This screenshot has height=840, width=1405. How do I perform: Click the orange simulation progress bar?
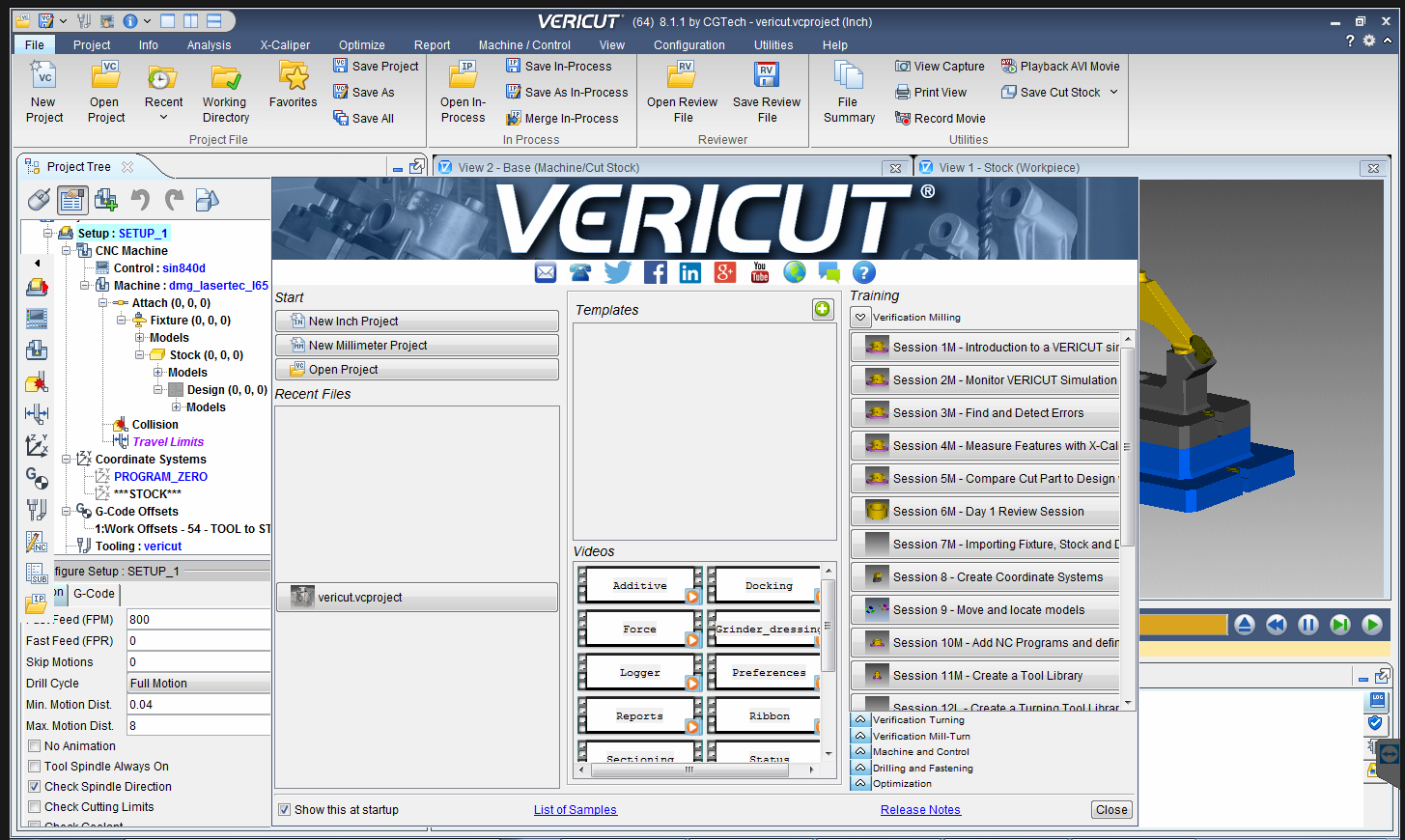1183,625
